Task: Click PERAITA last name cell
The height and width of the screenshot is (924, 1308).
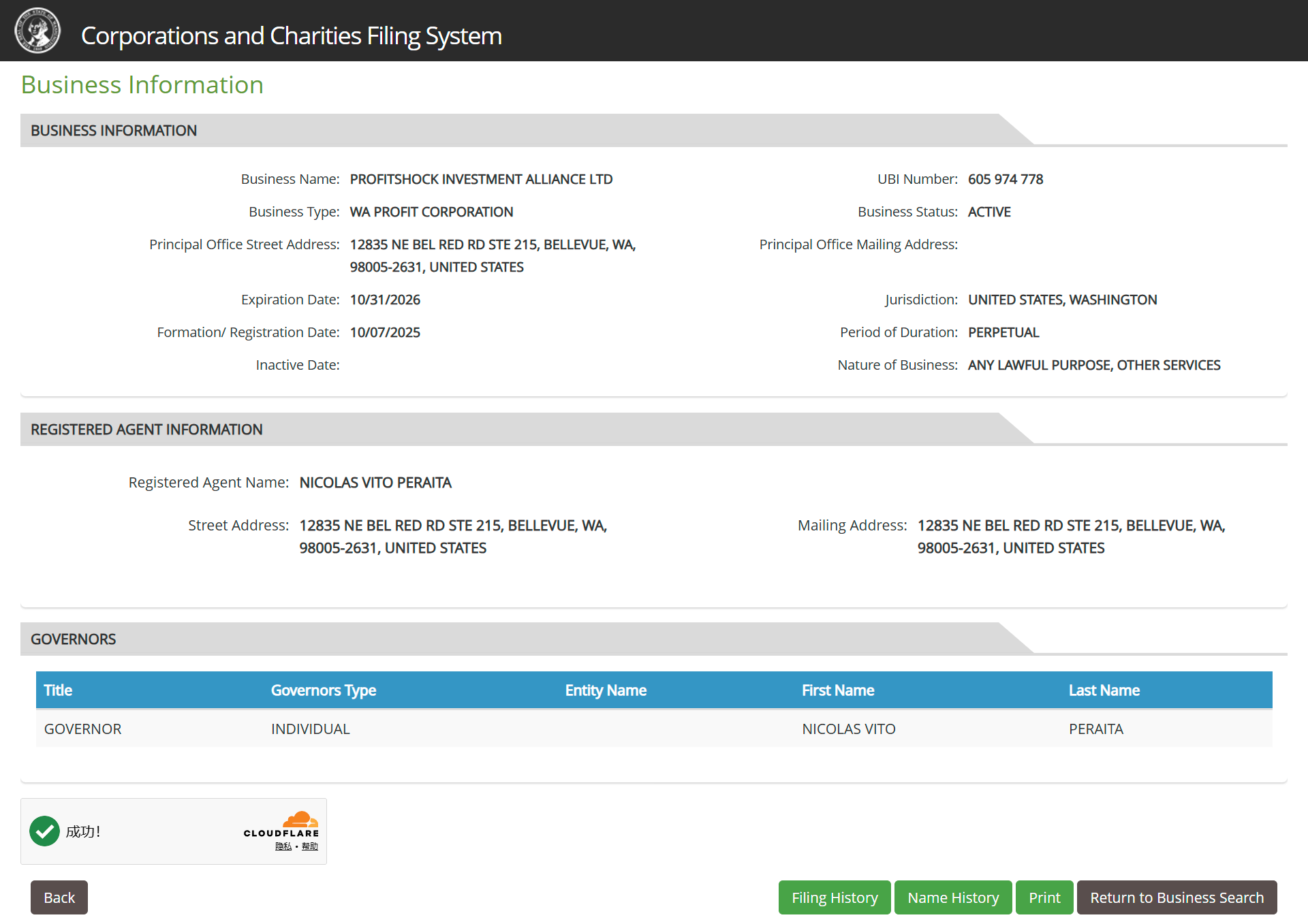Action: tap(1095, 729)
